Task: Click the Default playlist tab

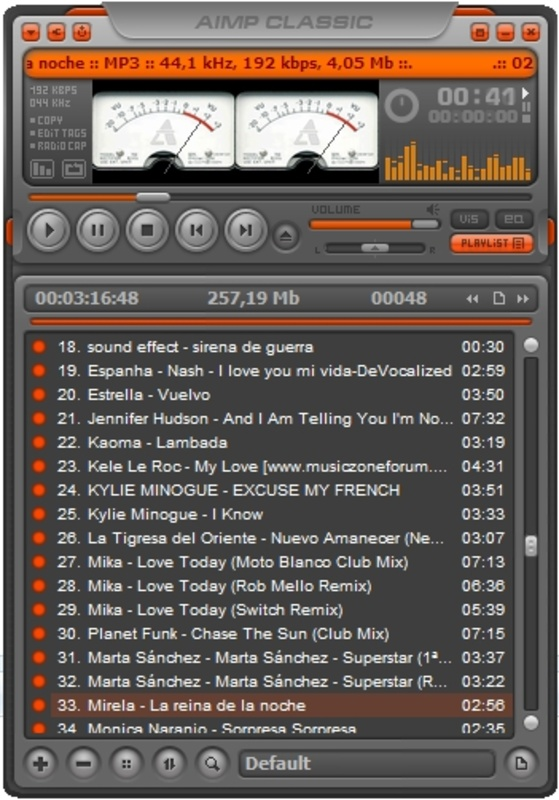Action: click(366, 764)
